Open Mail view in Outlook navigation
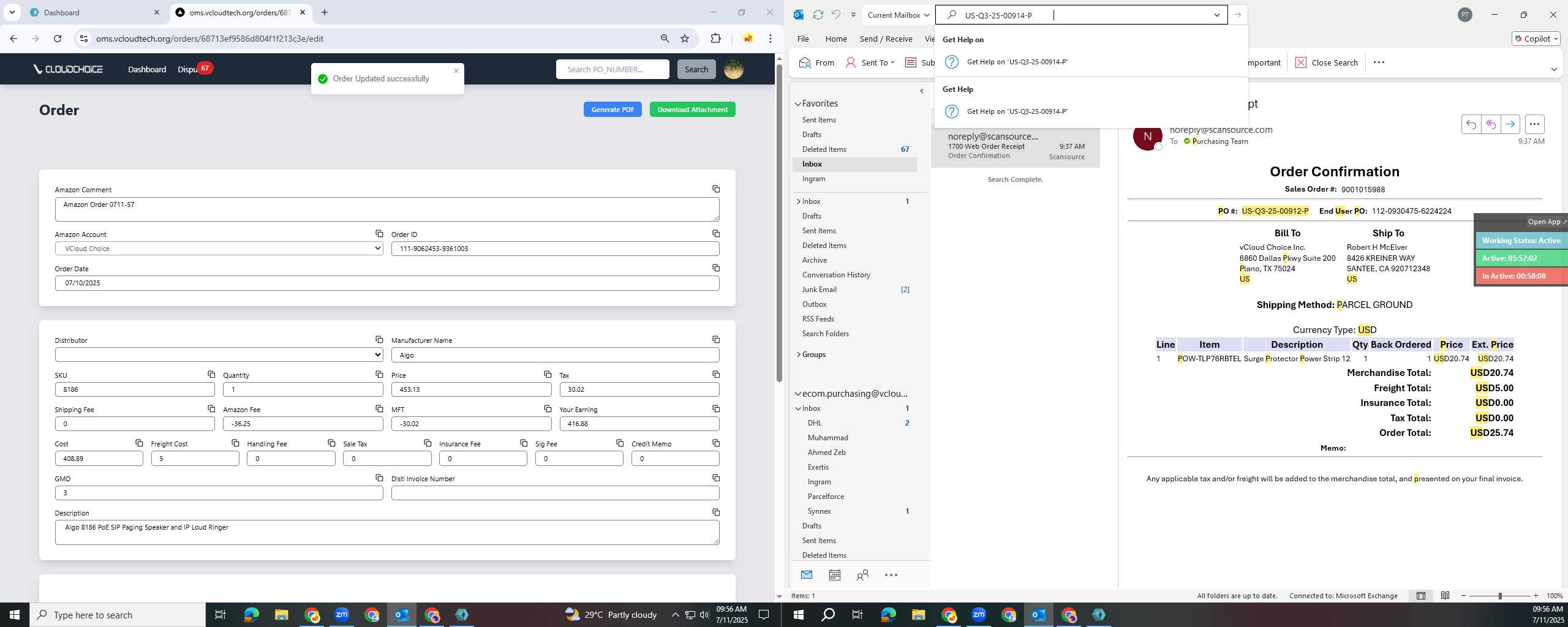The height and width of the screenshot is (627, 1568). (x=807, y=575)
